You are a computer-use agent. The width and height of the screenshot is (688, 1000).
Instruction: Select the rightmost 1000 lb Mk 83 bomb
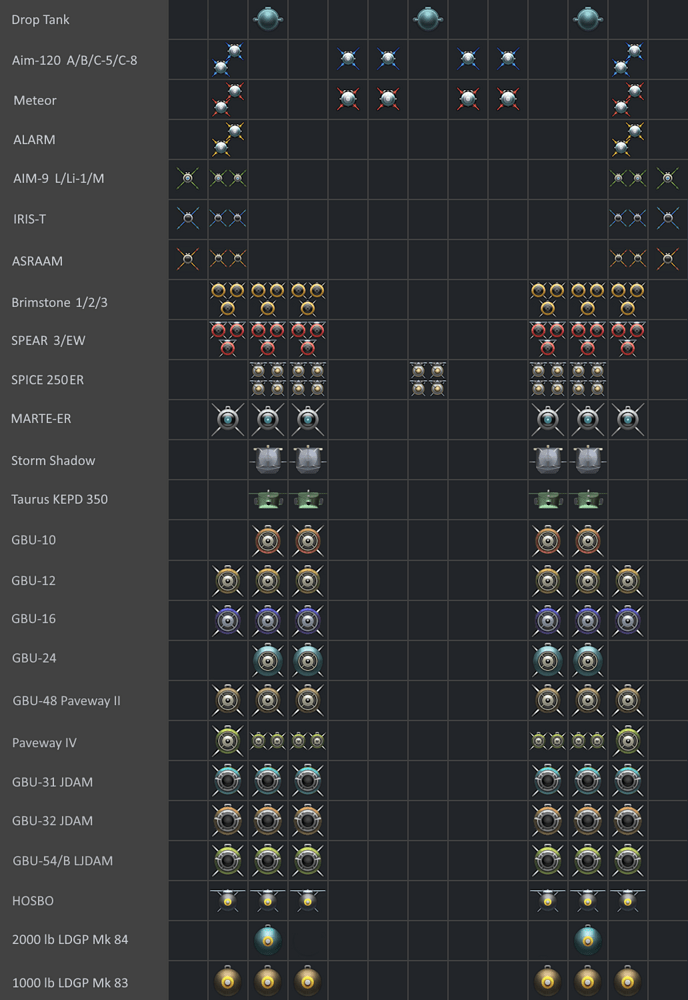click(627, 980)
